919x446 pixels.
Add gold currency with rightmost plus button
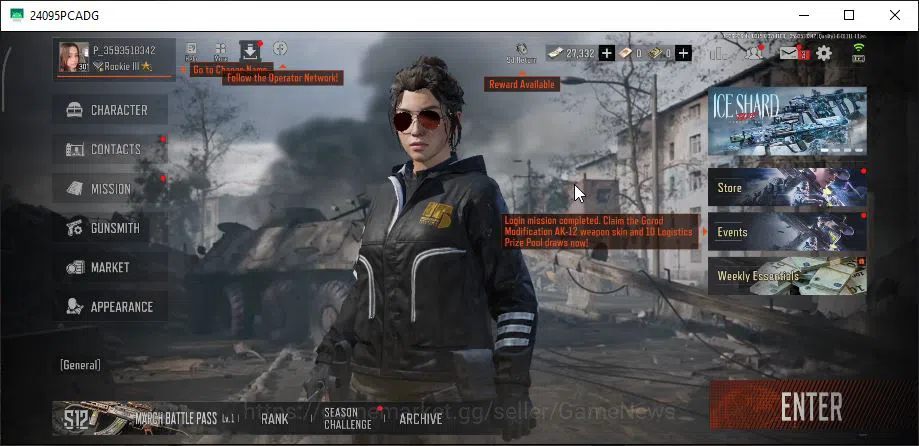click(683, 53)
